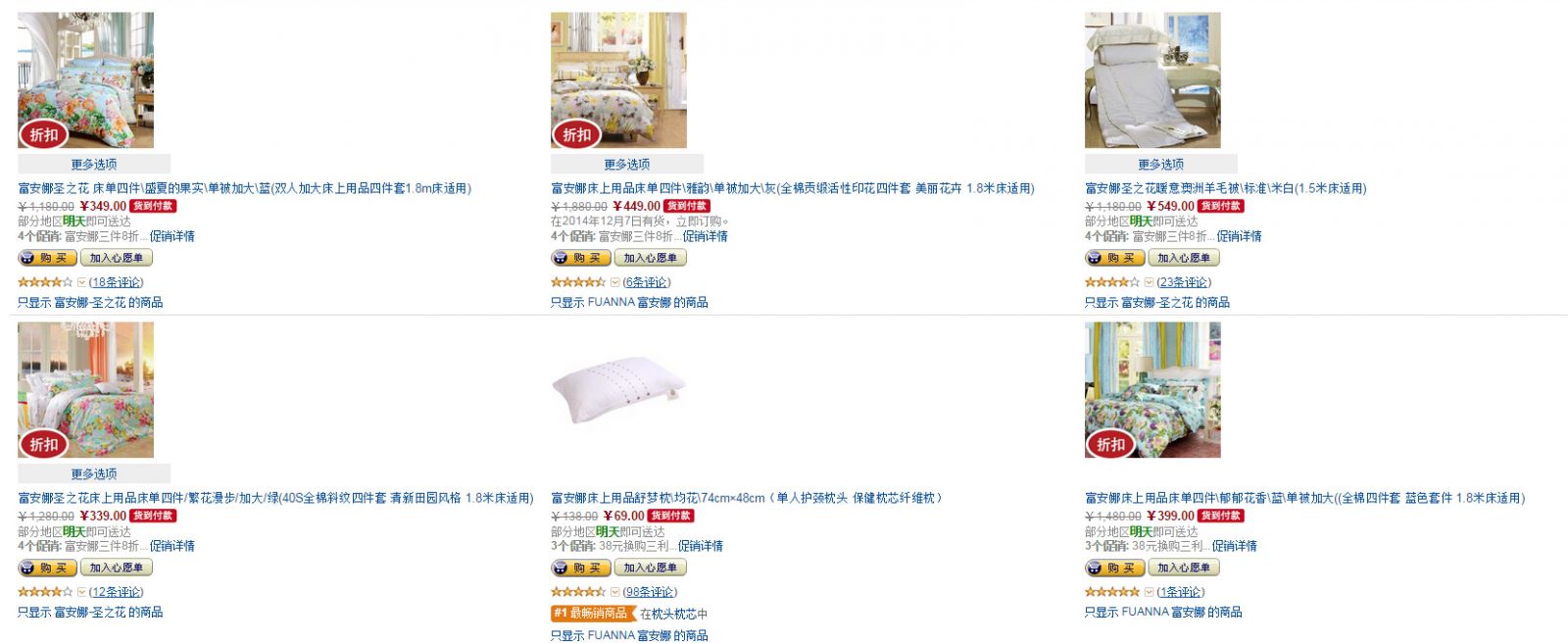1568x643 pixels.
Task: Click the 货到付款 badge beside ¥449.00 price
Action: point(687,206)
